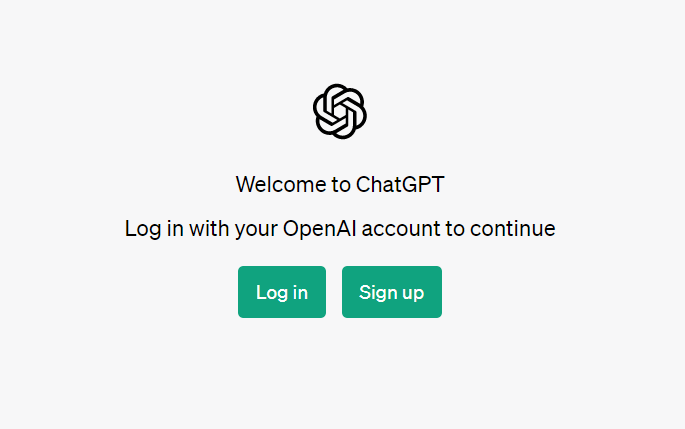Click the word ChatGPT in heading
This screenshot has width=685, height=429.
400,184
